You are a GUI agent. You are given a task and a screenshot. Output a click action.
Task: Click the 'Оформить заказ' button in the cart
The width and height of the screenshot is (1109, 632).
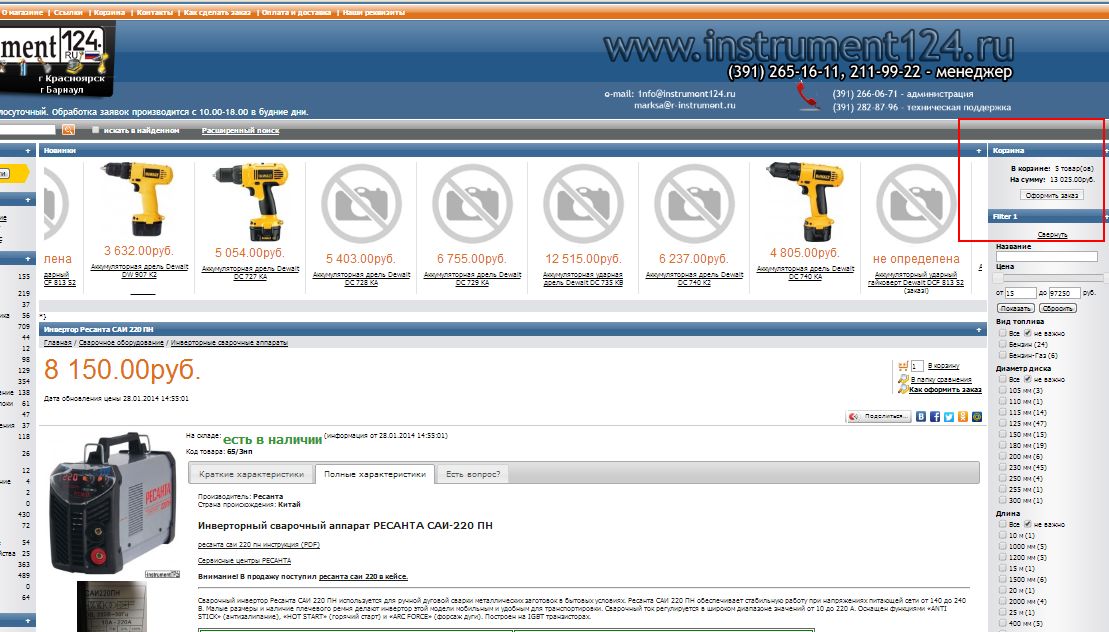click(1052, 195)
